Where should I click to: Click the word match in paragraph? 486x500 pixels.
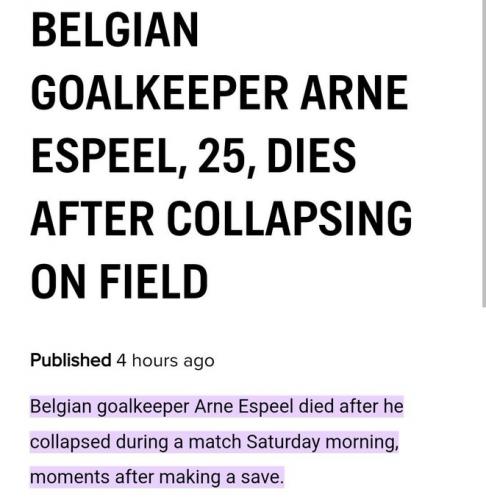coord(215,442)
